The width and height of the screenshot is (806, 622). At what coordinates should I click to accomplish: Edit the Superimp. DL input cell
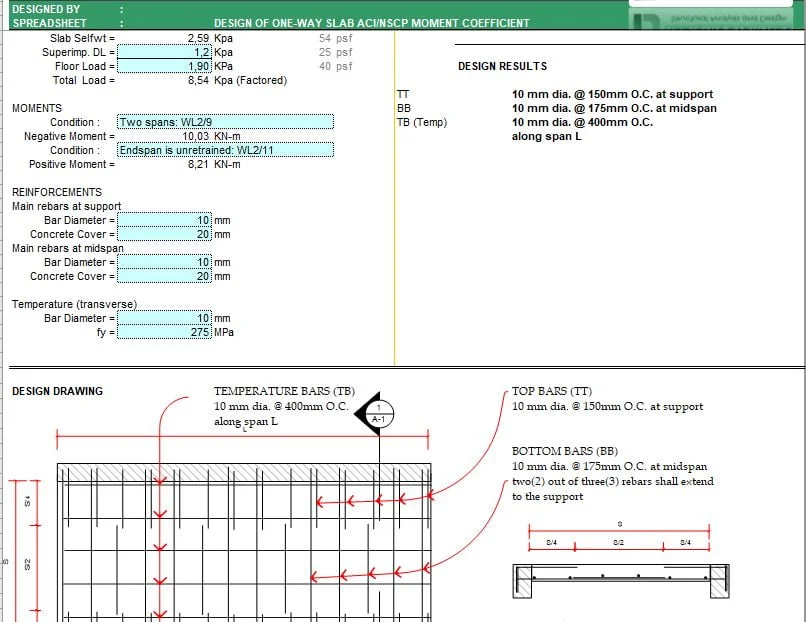click(x=165, y=52)
